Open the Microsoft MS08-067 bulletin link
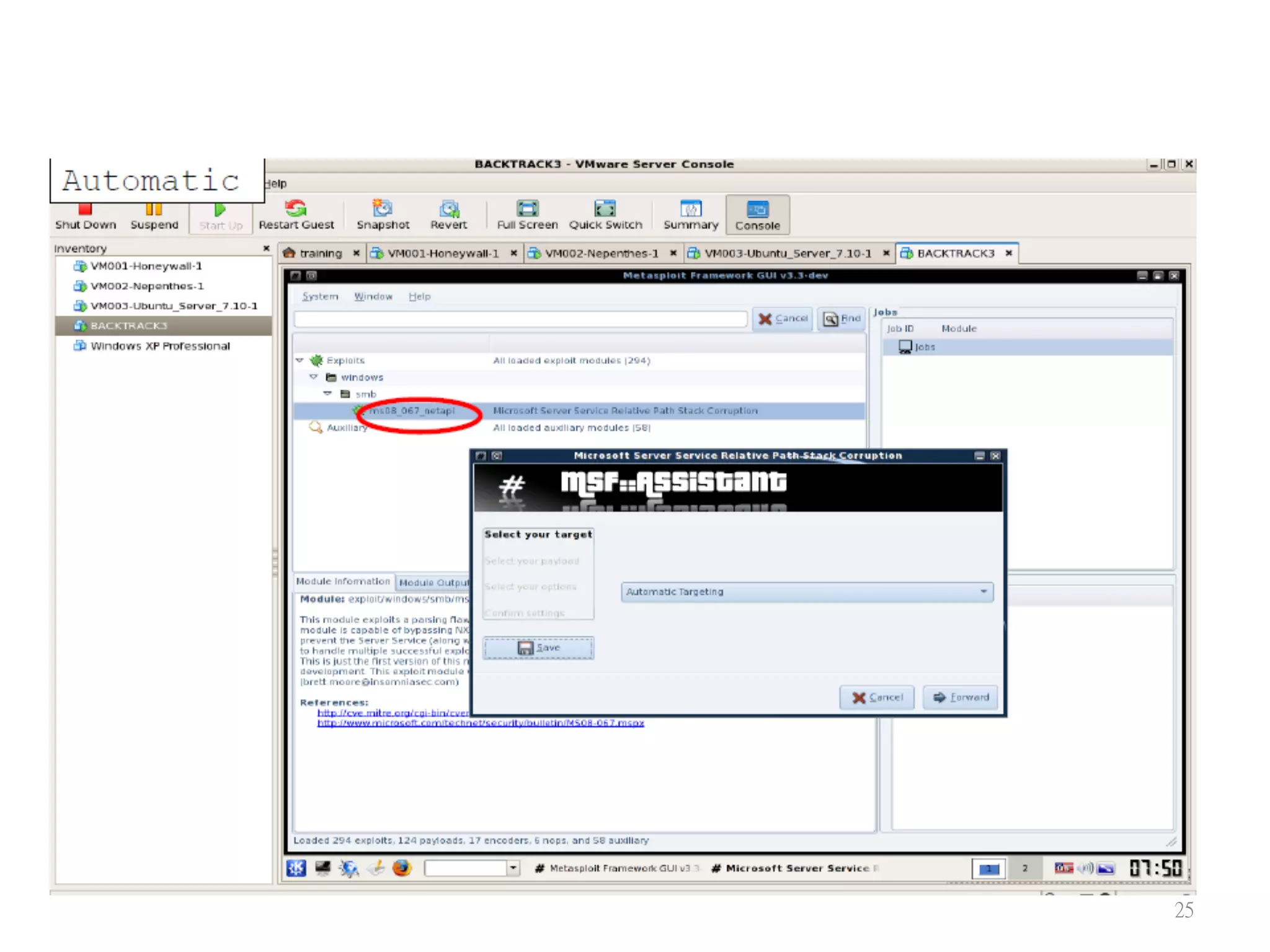Viewport: 1270px width, 952px height. (x=481, y=723)
